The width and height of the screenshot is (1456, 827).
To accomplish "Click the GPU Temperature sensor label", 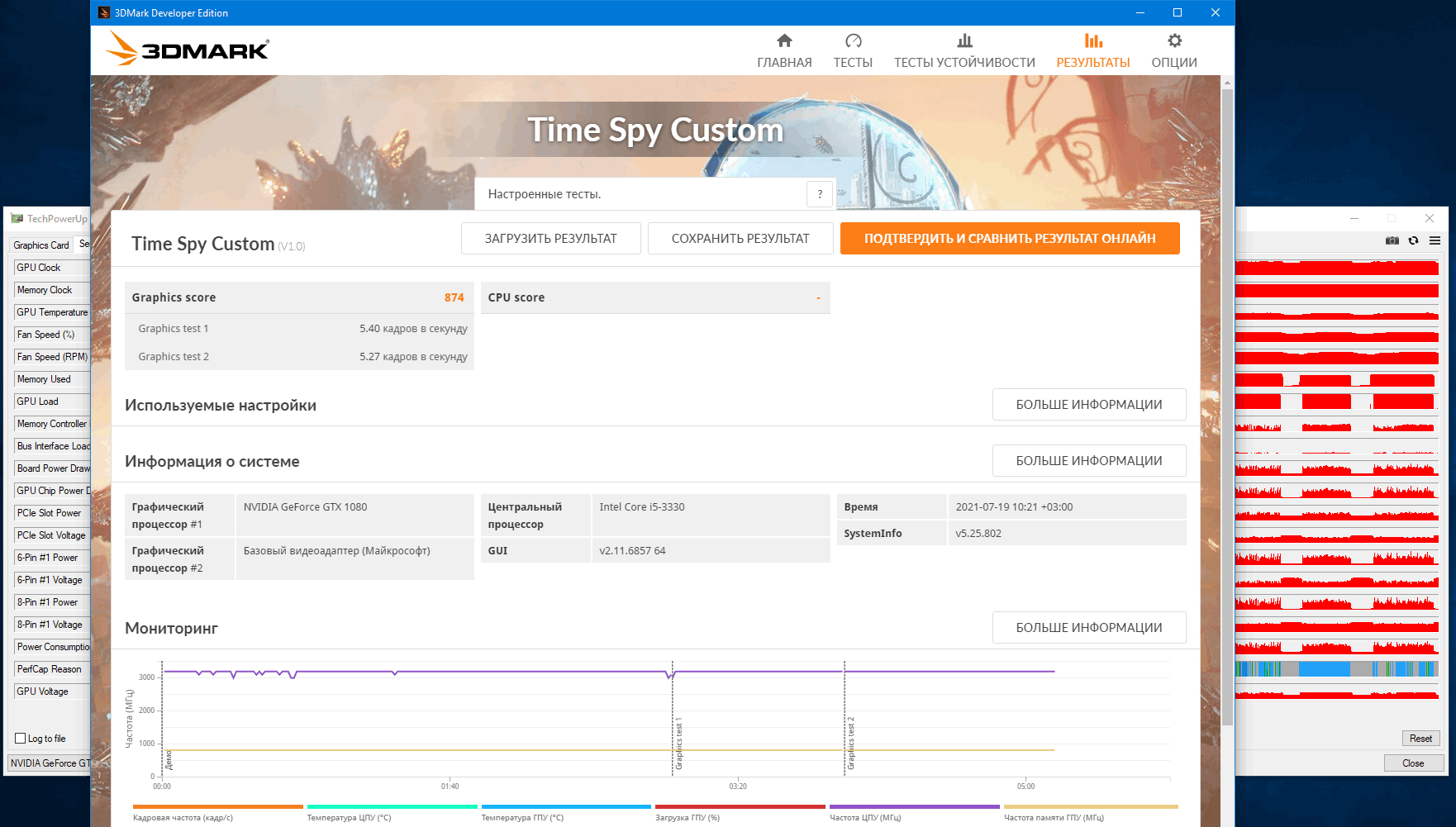I will tap(52, 312).
